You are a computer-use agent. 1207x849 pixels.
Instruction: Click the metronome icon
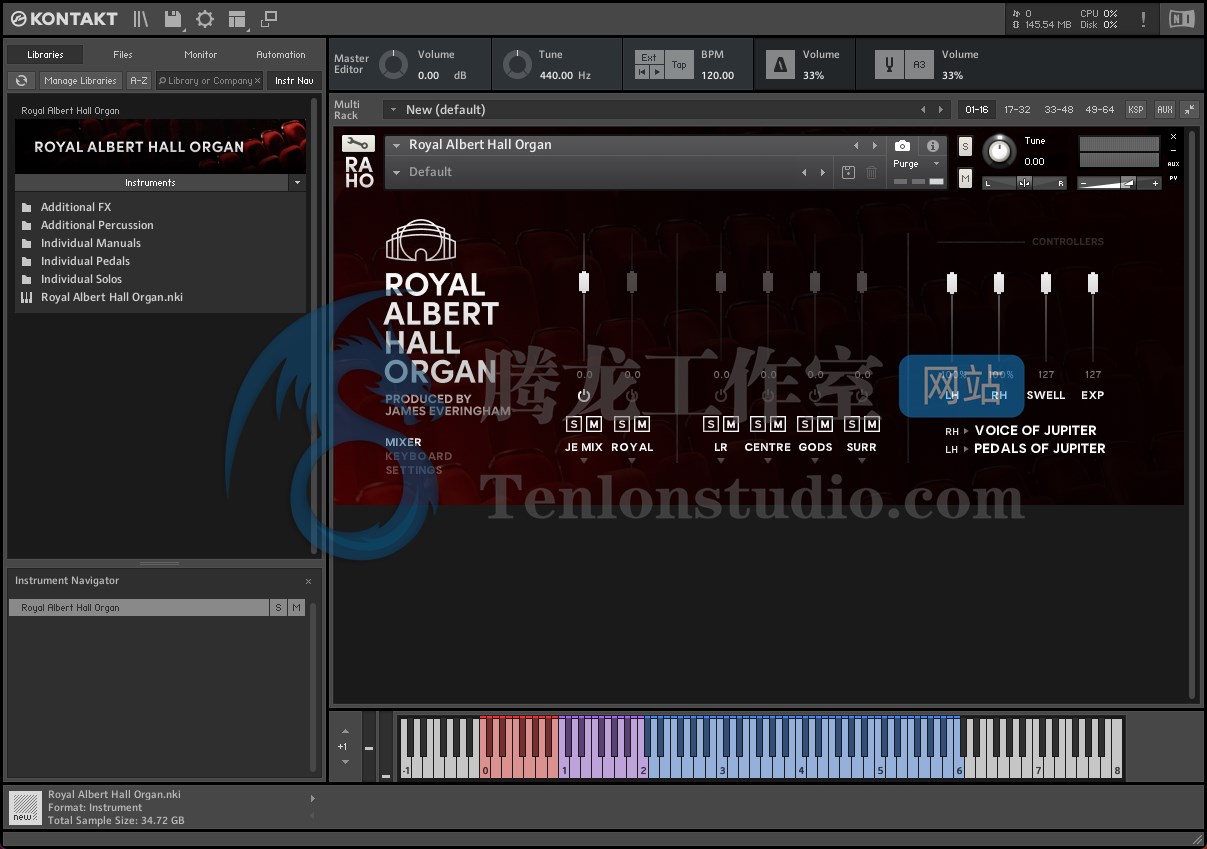click(780, 65)
